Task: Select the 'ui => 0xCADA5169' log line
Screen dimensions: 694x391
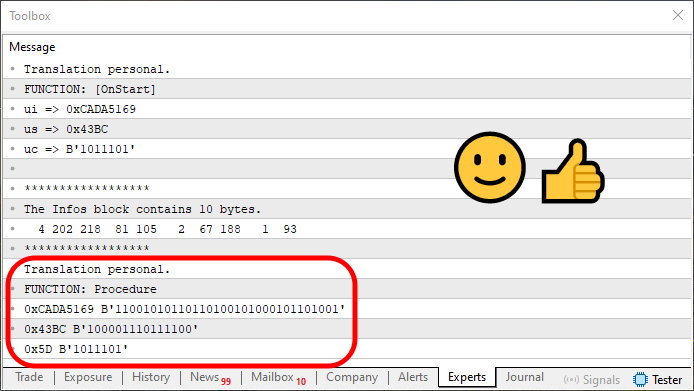Action: tap(347, 109)
